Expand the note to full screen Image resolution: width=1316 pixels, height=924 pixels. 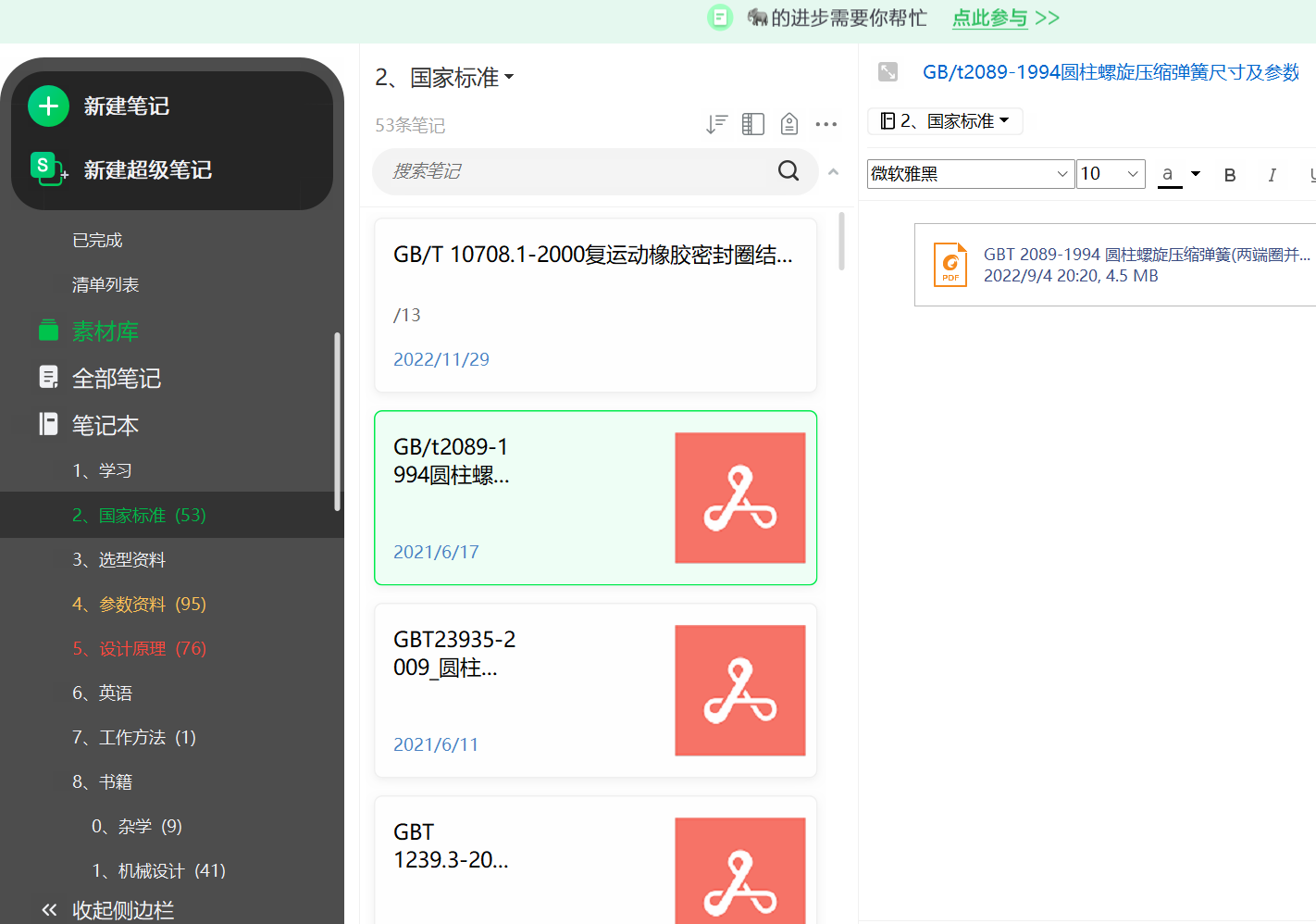click(x=888, y=72)
